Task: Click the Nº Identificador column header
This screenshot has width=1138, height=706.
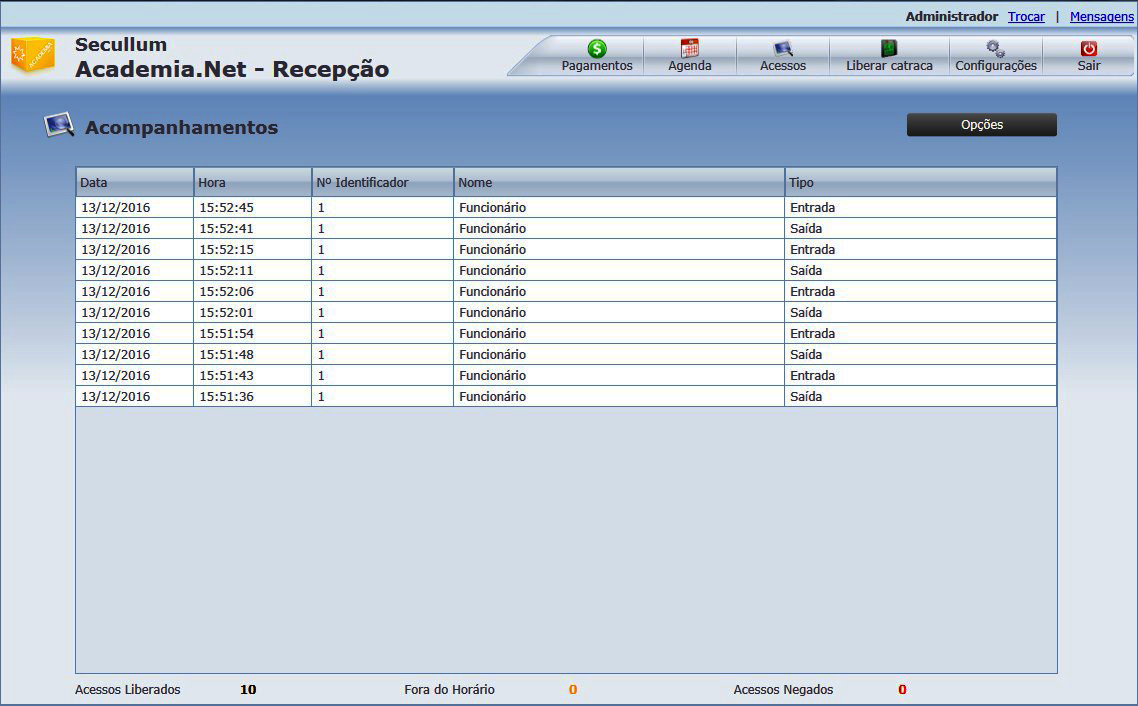Action: [x=382, y=183]
